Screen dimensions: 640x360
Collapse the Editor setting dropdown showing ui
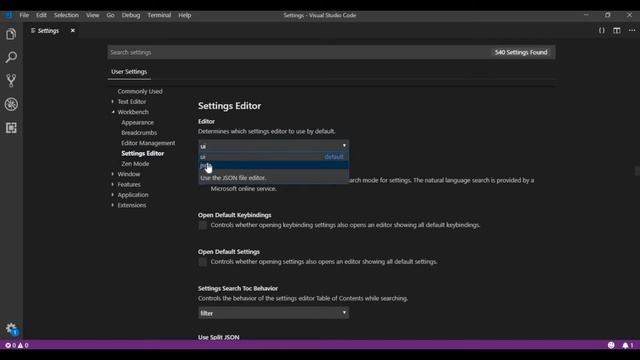(273, 146)
